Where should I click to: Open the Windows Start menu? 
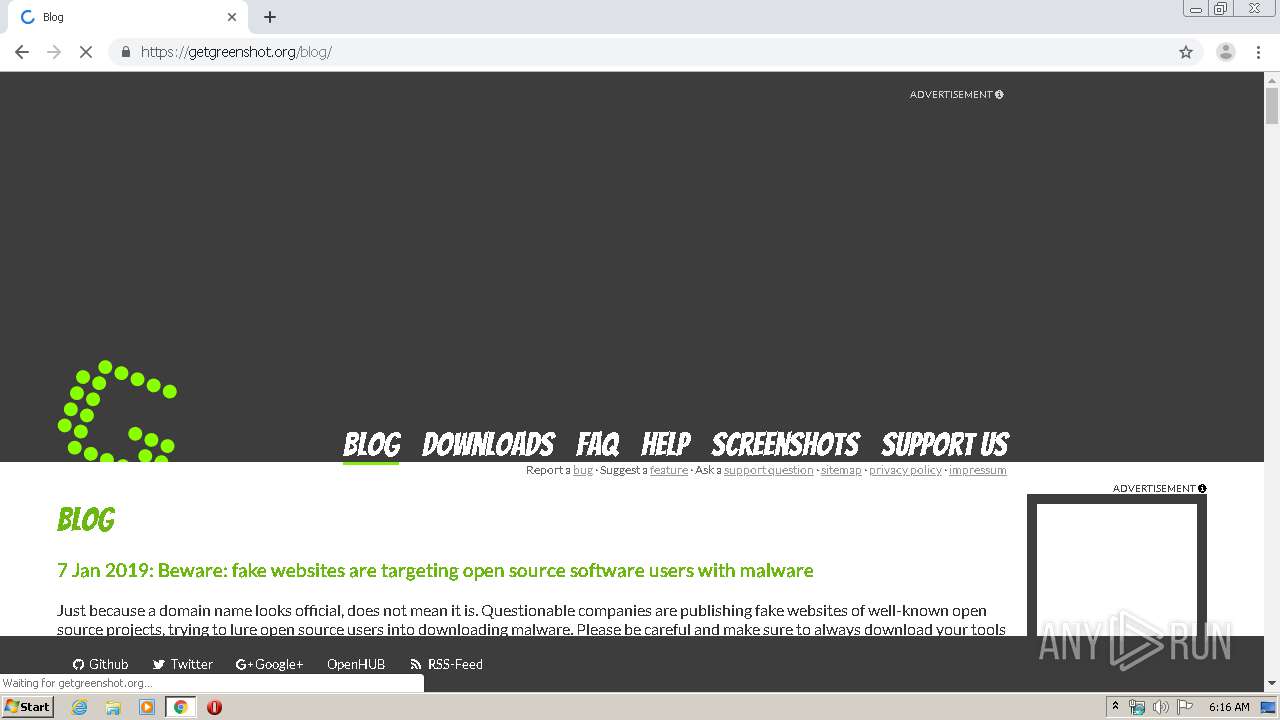pyautogui.click(x=27, y=707)
